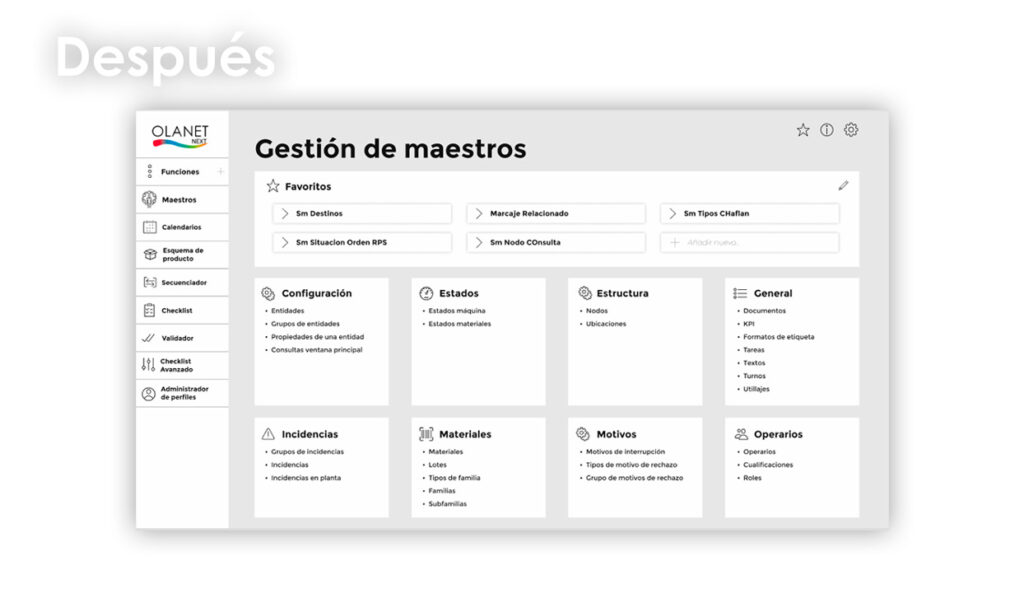
Task: Expand the Sm Tipos CHaflan chevron
Action: tap(673, 213)
